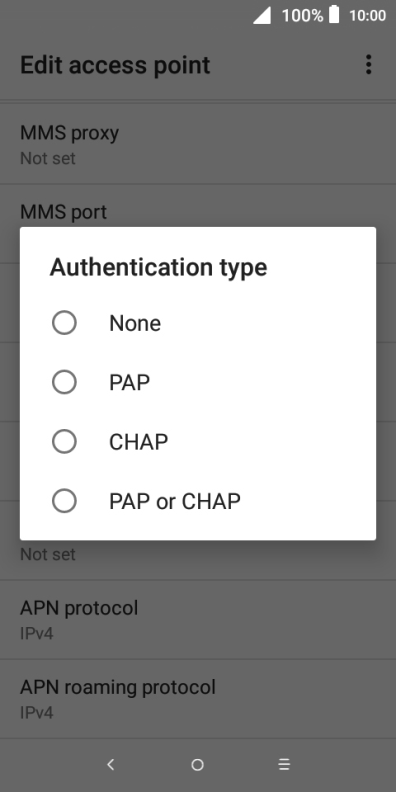Select the PAP or CHAP radio button
Viewport: 396px width, 792px height.
[x=64, y=501]
